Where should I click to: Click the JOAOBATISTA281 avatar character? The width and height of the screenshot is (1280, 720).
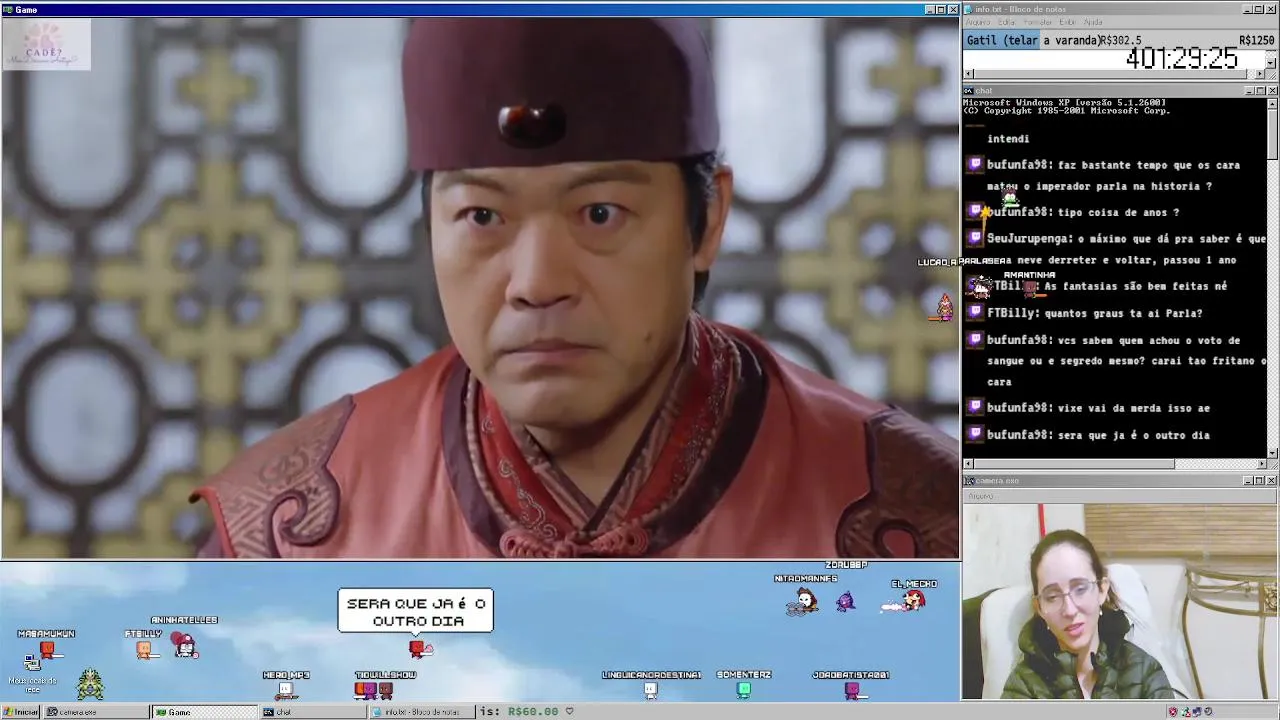(852, 689)
